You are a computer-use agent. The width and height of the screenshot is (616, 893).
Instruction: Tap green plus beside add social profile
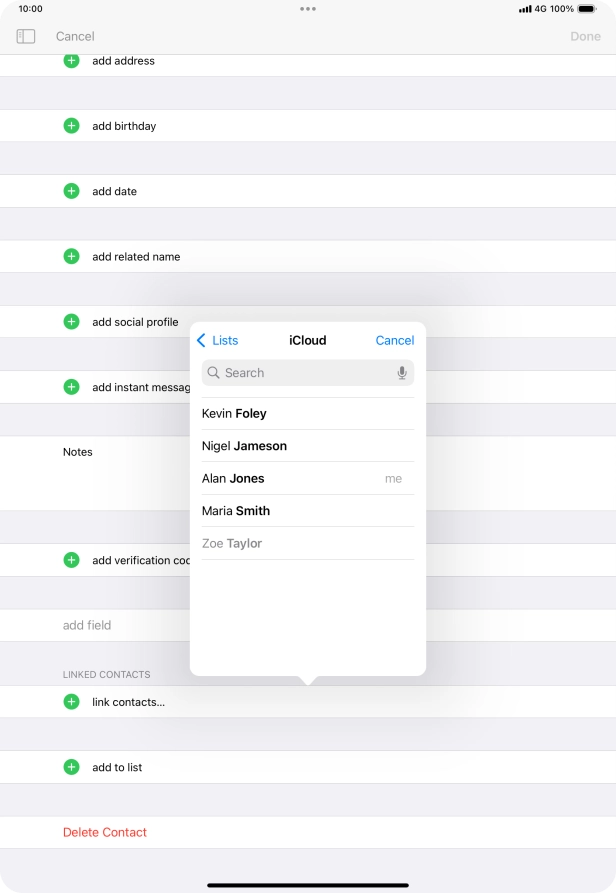(x=71, y=322)
